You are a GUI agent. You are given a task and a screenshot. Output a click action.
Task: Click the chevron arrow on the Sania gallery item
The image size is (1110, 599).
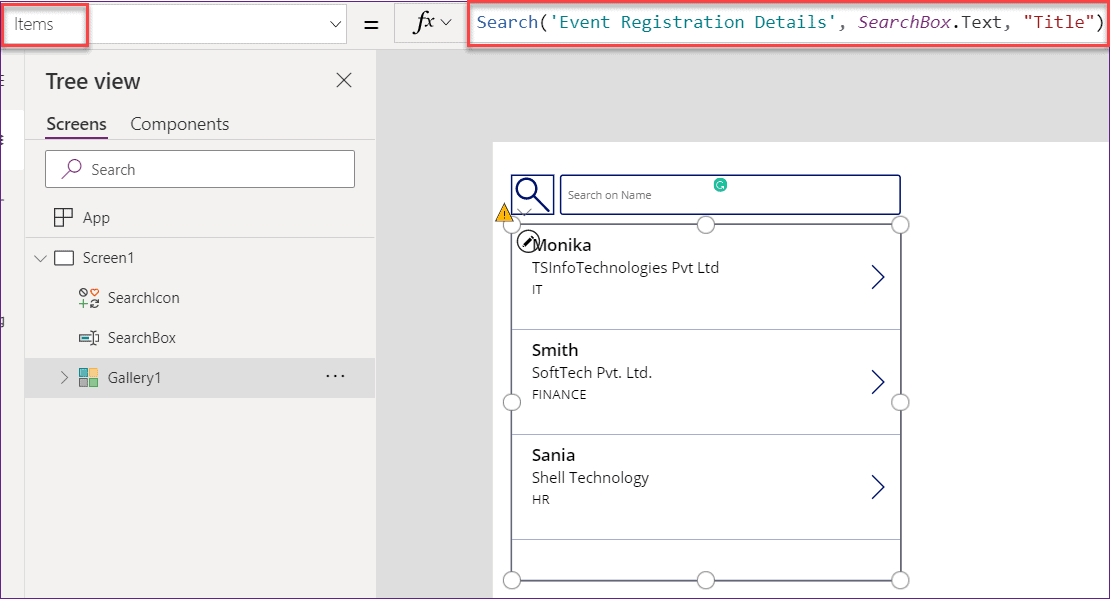(x=878, y=486)
